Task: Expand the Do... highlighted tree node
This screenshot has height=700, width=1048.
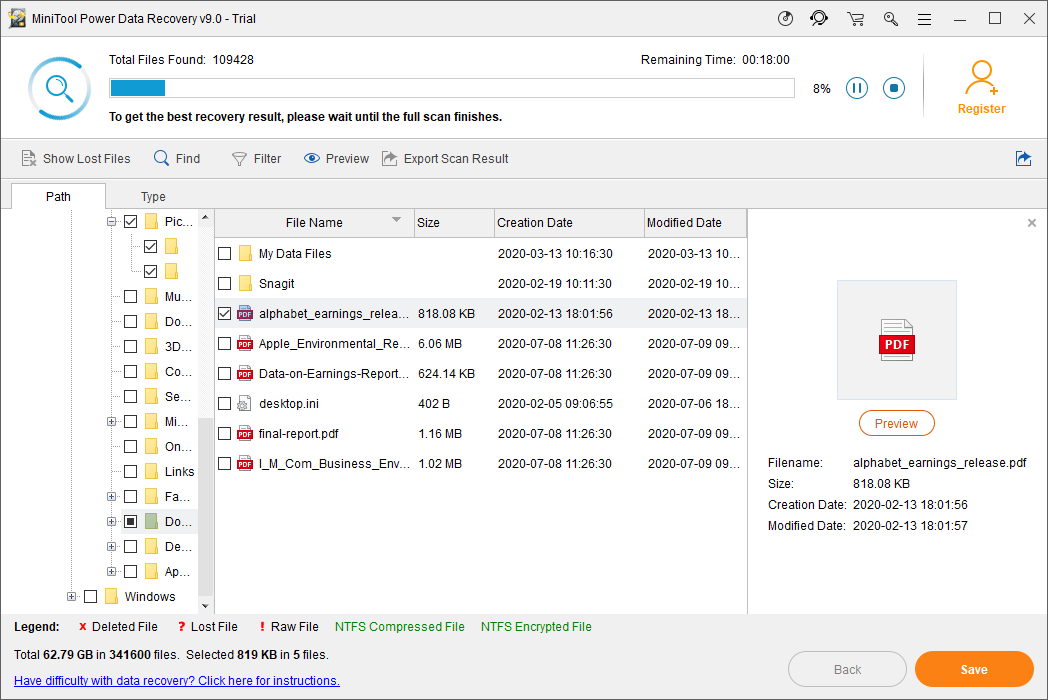Action: (x=112, y=521)
